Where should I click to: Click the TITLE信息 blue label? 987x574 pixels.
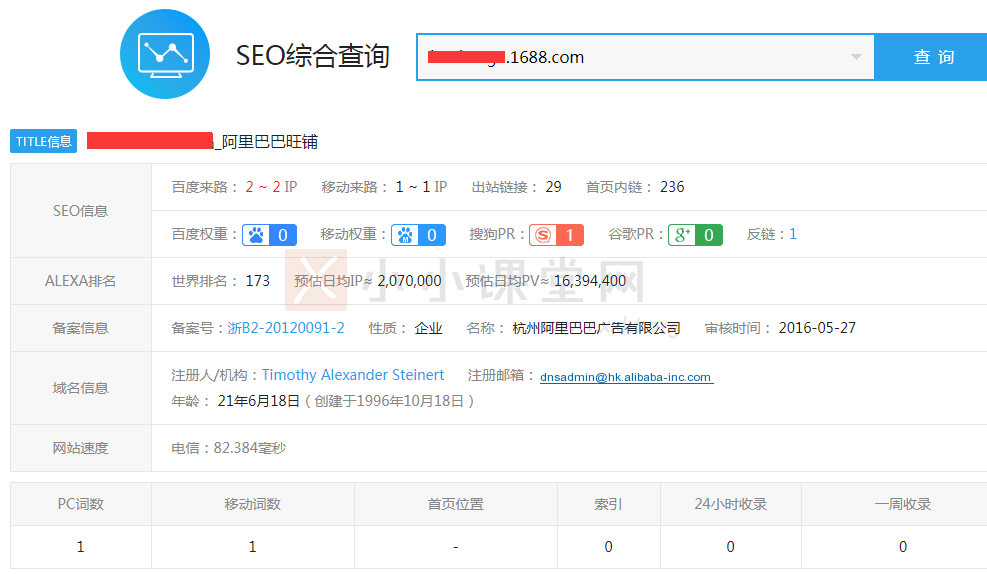click(x=43, y=141)
